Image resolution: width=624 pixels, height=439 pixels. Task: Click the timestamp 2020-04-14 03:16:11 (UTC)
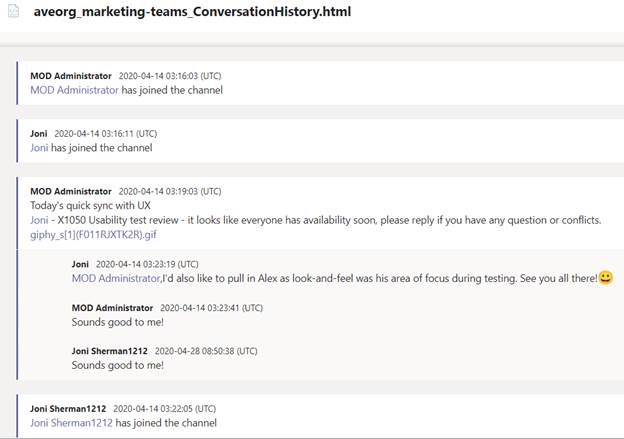(105, 133)
